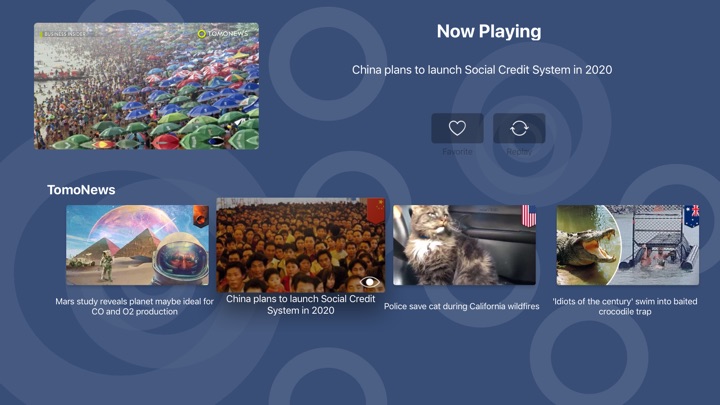Click the Business Insider watermark on video
Image resolution: width=720 pixels, height=405 pixels.
point(63,34)
